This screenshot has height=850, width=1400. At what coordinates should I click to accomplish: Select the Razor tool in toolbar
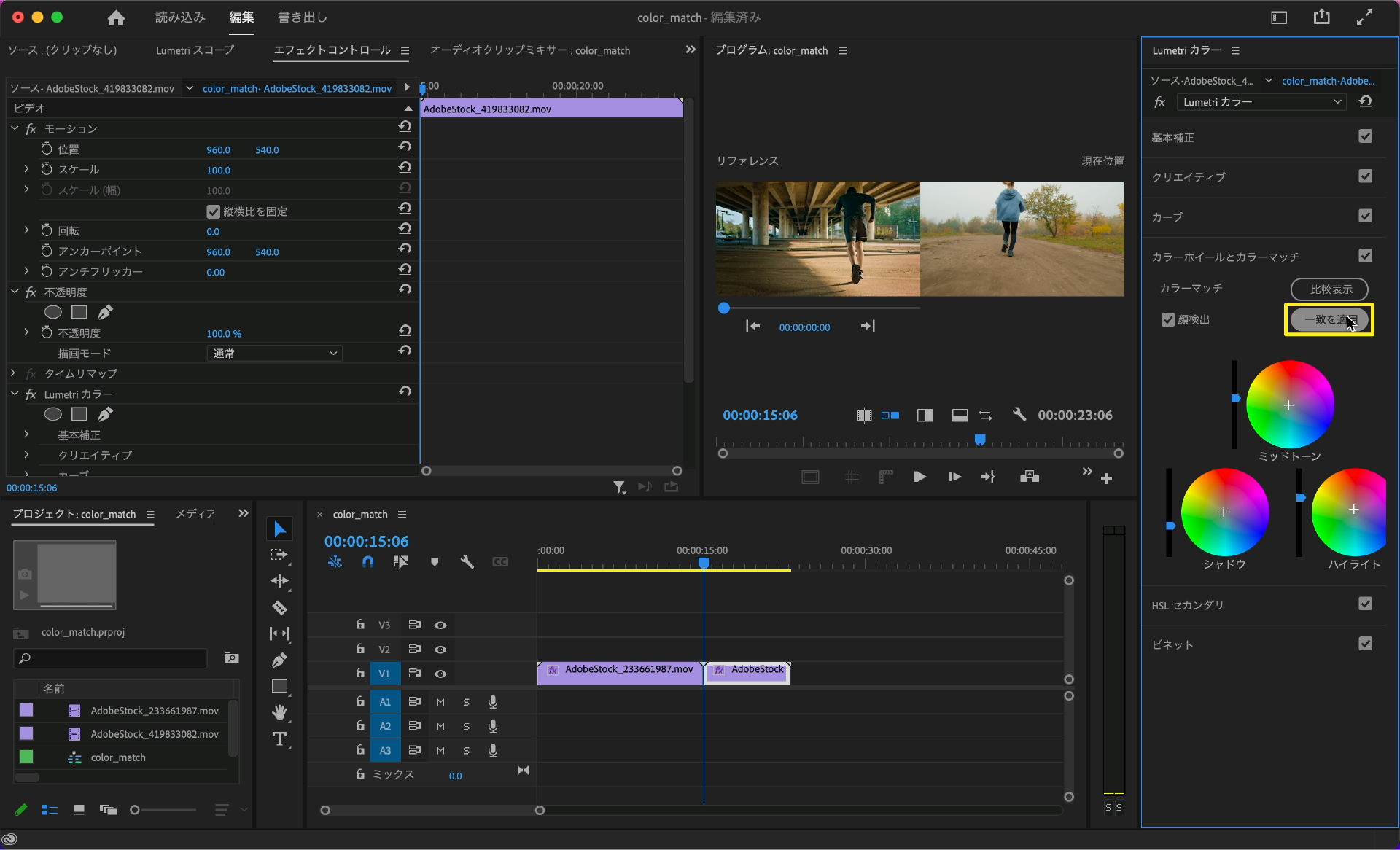click(x=279, y=607)
